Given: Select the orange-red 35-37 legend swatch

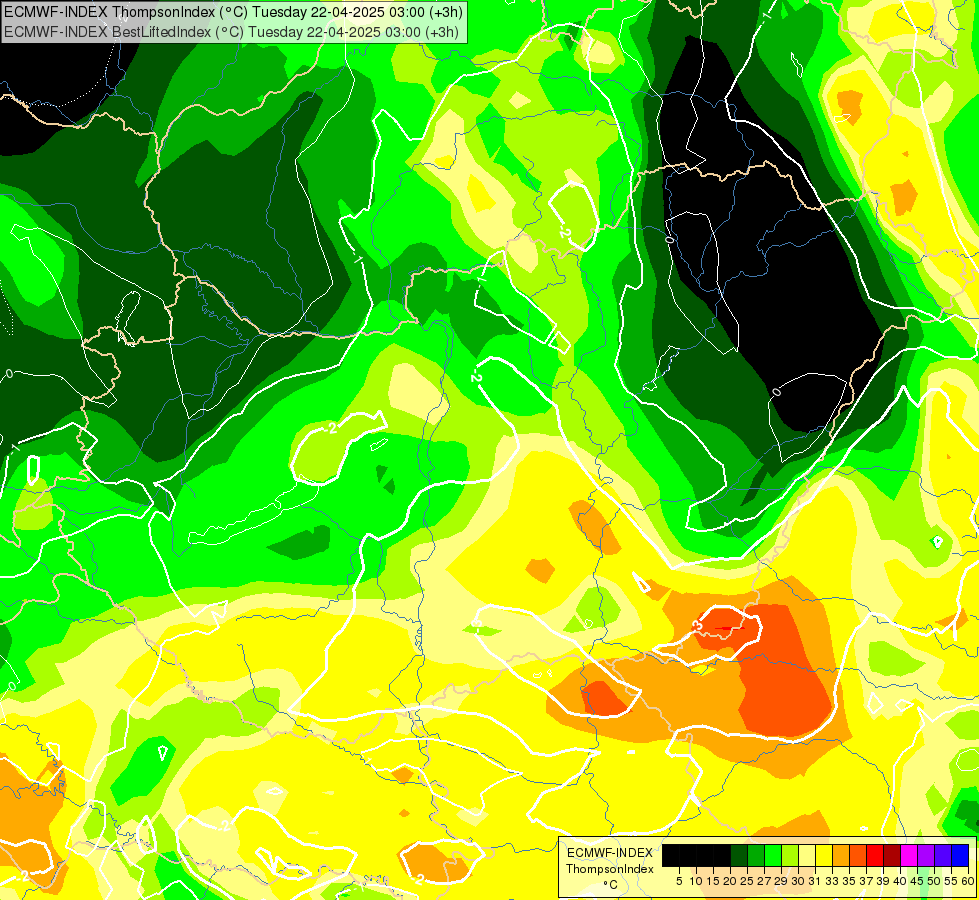Looking at the screenshot, I should pos(858,856).
